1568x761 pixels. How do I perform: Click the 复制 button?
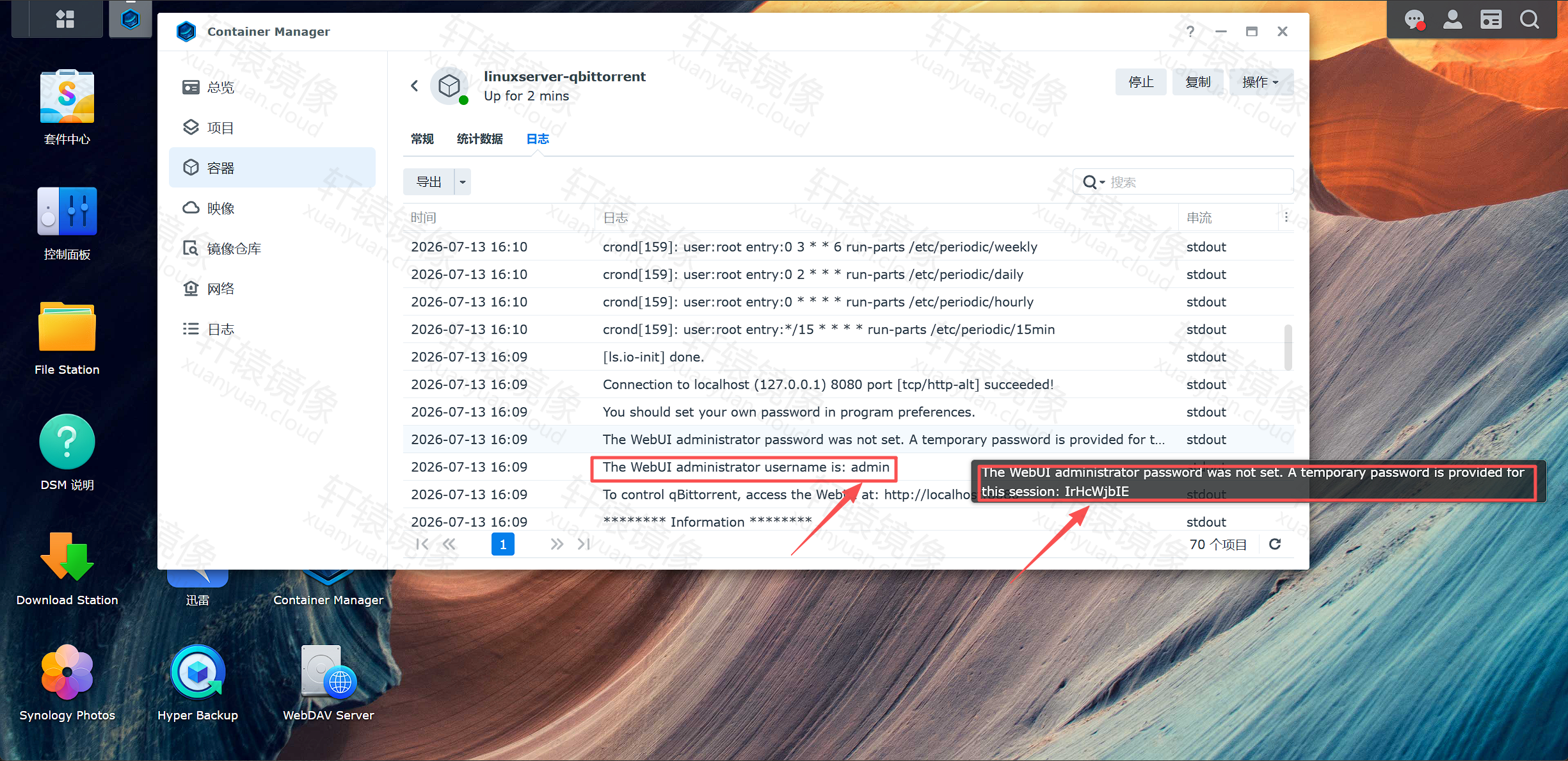point(1198,82)
